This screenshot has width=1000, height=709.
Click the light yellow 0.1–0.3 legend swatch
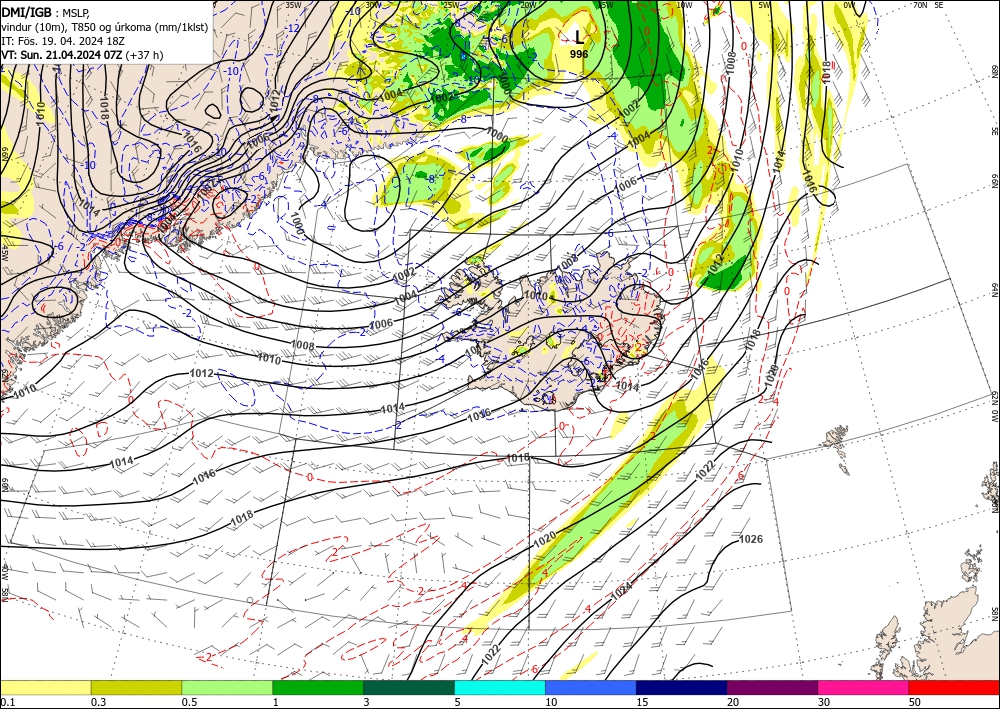tap(45, 687)
